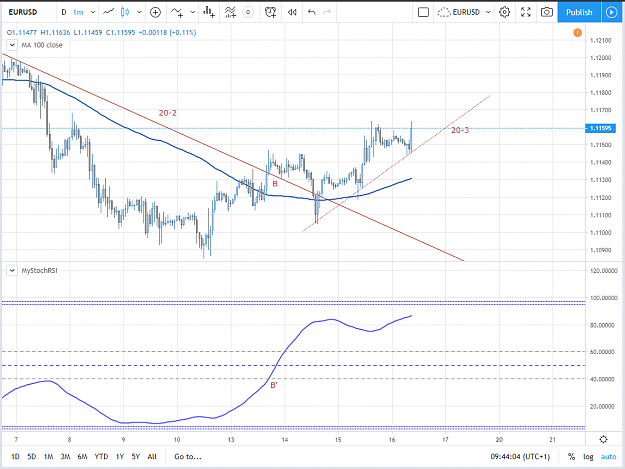The image size is (625, 469).
Task: Open the financials bars-plus icon
Action: [208, 12]
